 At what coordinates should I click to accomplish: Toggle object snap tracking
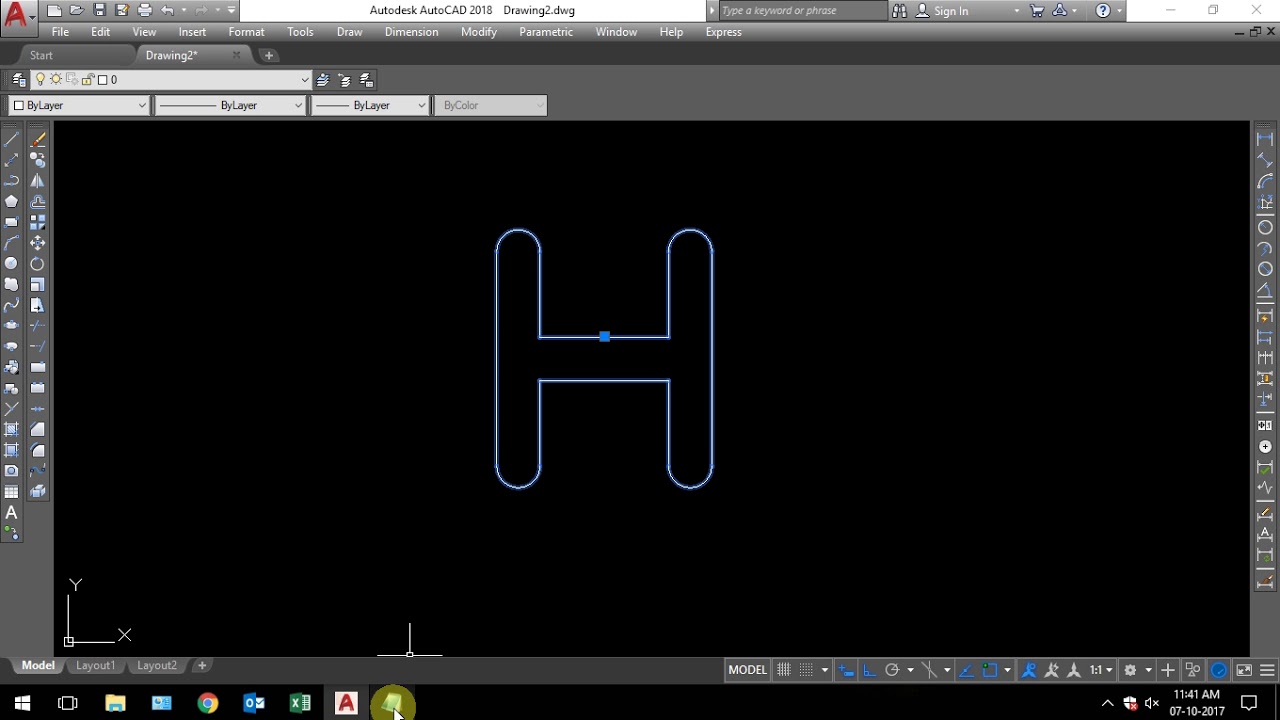tap(968, 670)
